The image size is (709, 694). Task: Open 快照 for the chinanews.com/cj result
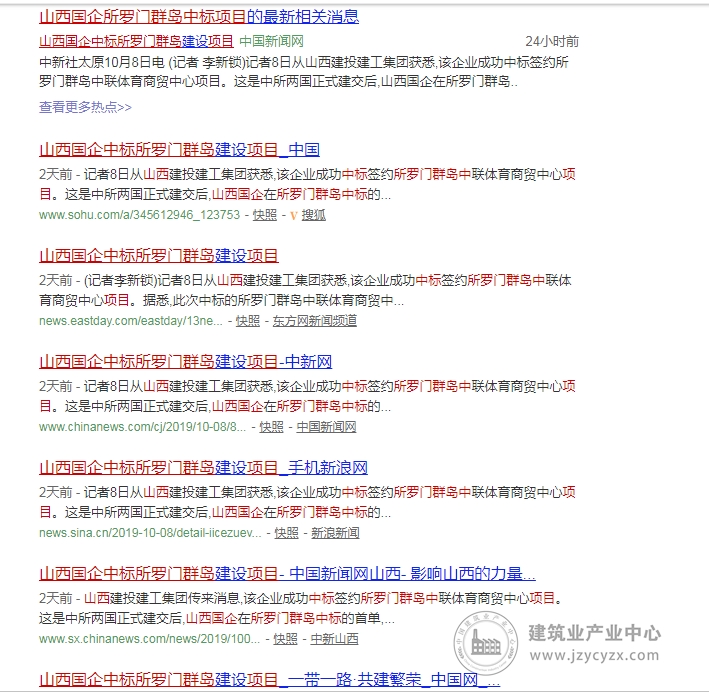(271, 427)
